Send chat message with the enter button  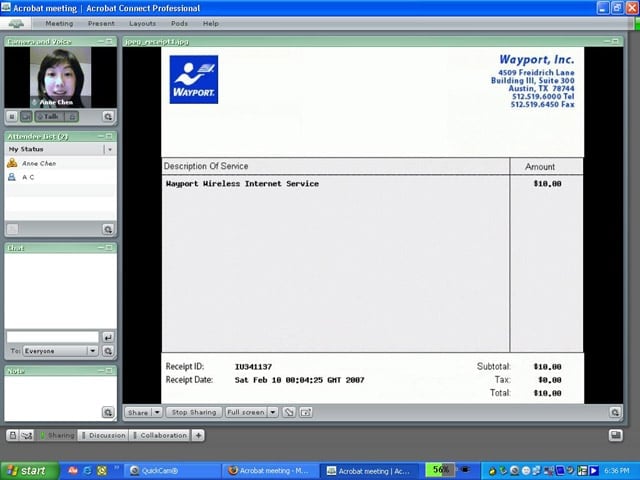(x=108, y=337)
